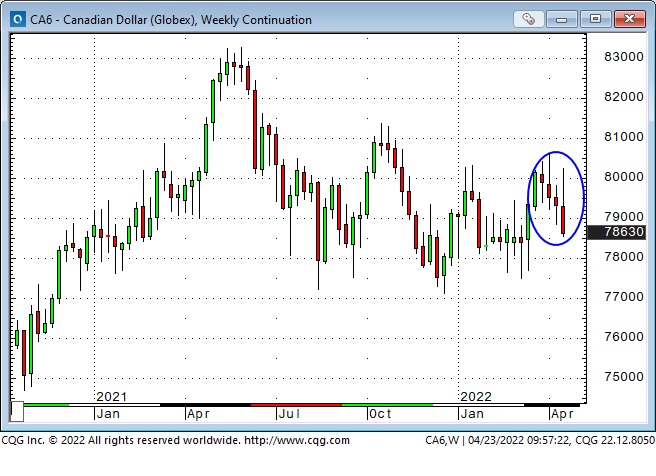Minimize the CA6 chart window
Image resolution: width=656 pixels, height=476 pixels.
[561, 19]
